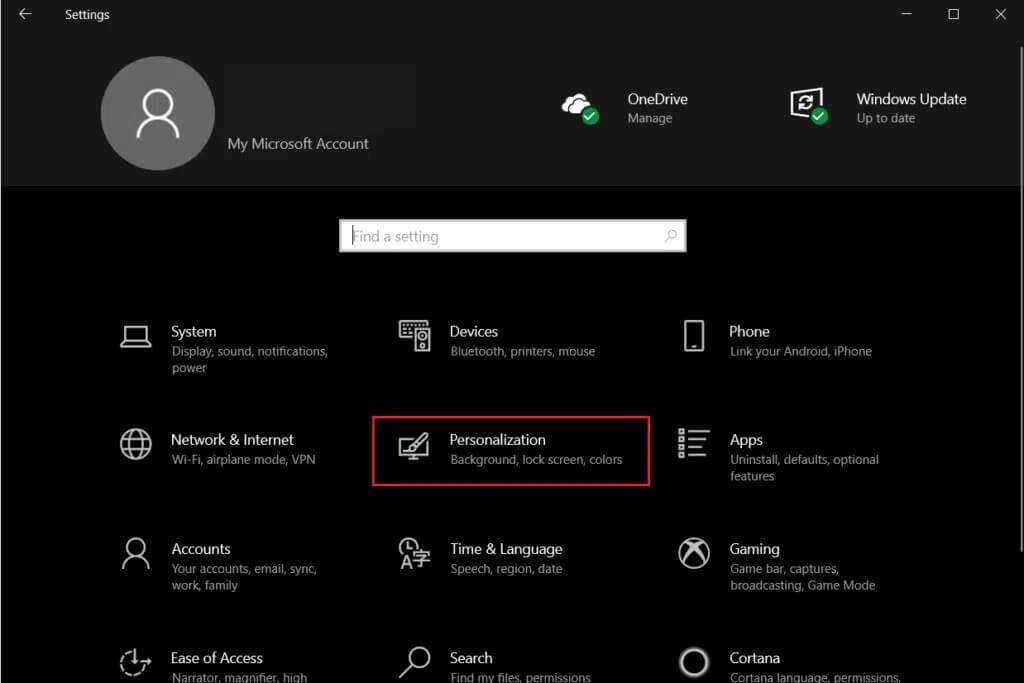The width and height of the screenshot is (1024, 683).
Task: Click the back arrow in Settings
Action: (x=25, y=14)
